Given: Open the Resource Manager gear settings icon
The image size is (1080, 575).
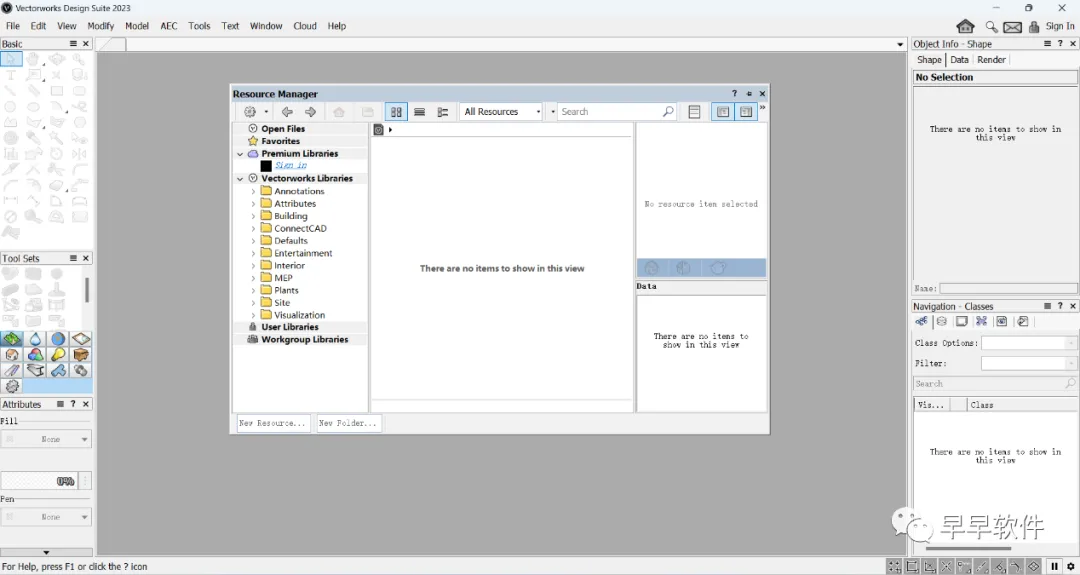Looking at the screenshot, I should (x=250, y=112).
